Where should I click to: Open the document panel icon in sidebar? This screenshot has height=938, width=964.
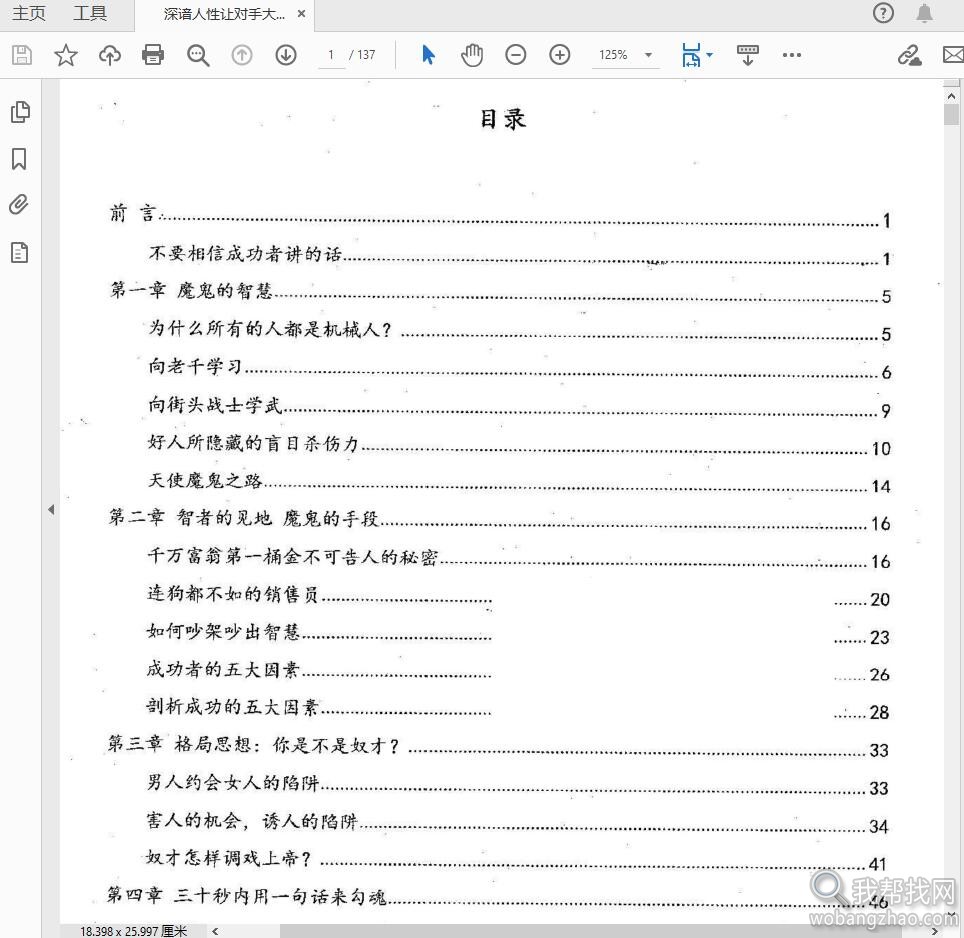click(x=19, y=252)
